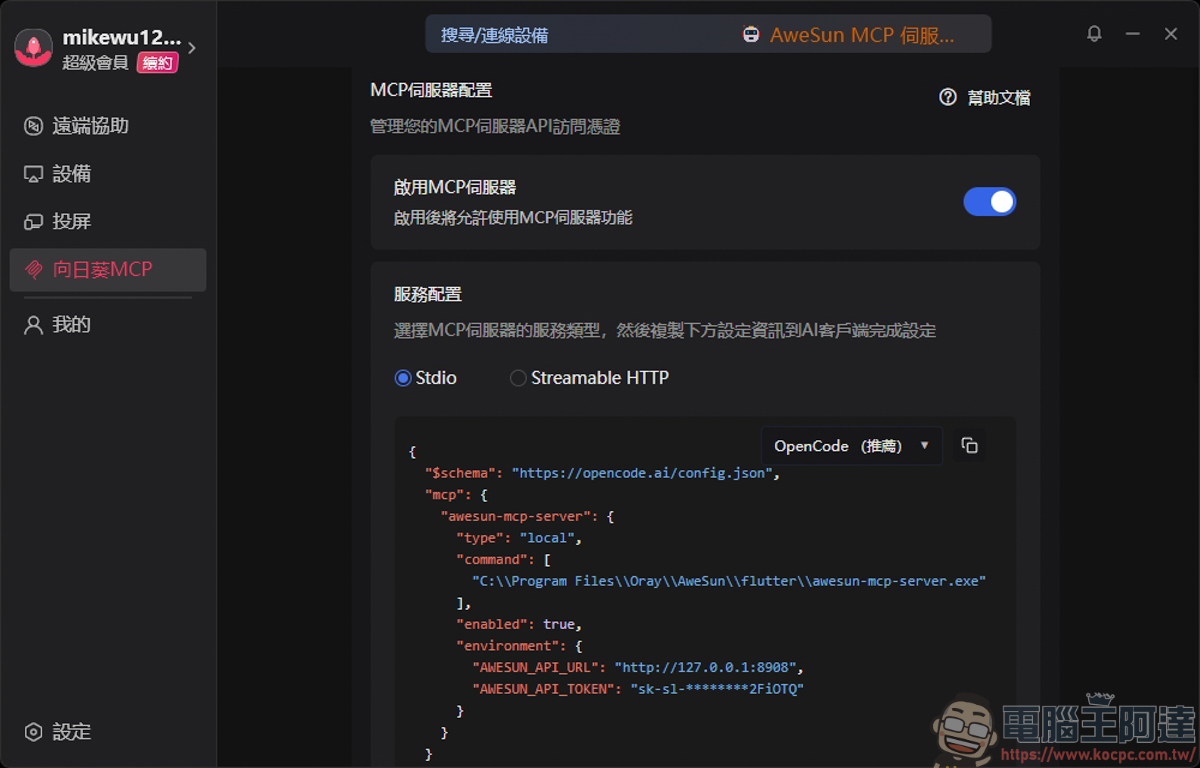Open 設備 in the sidebar

click(108, 174)
